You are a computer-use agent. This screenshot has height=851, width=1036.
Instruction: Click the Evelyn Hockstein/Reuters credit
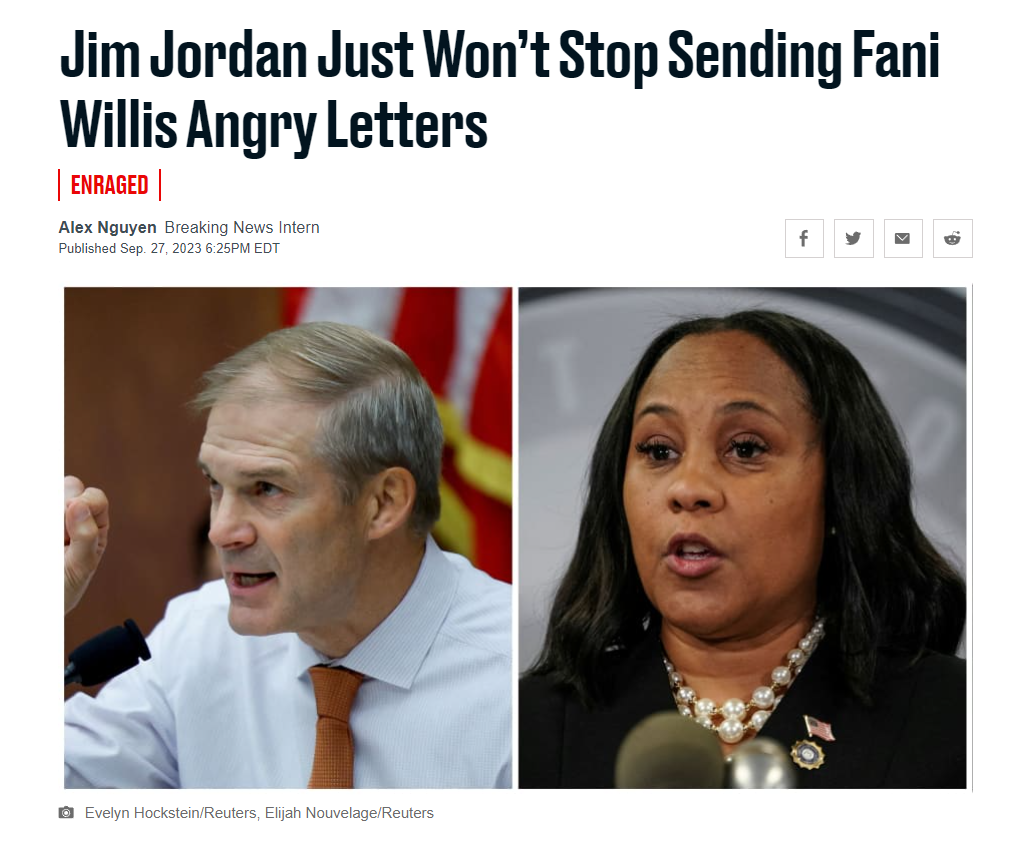[x=170, y=813]
